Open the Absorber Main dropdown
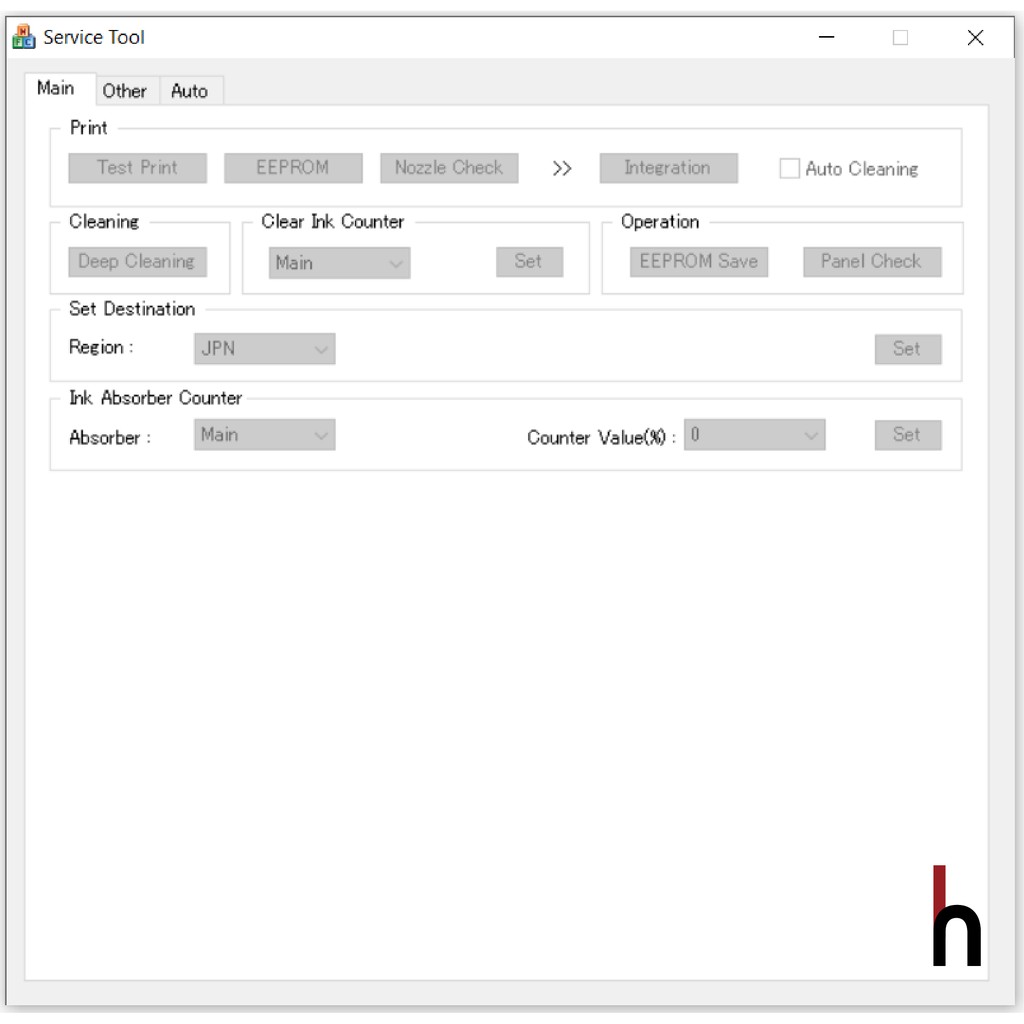 click(265, 435)
